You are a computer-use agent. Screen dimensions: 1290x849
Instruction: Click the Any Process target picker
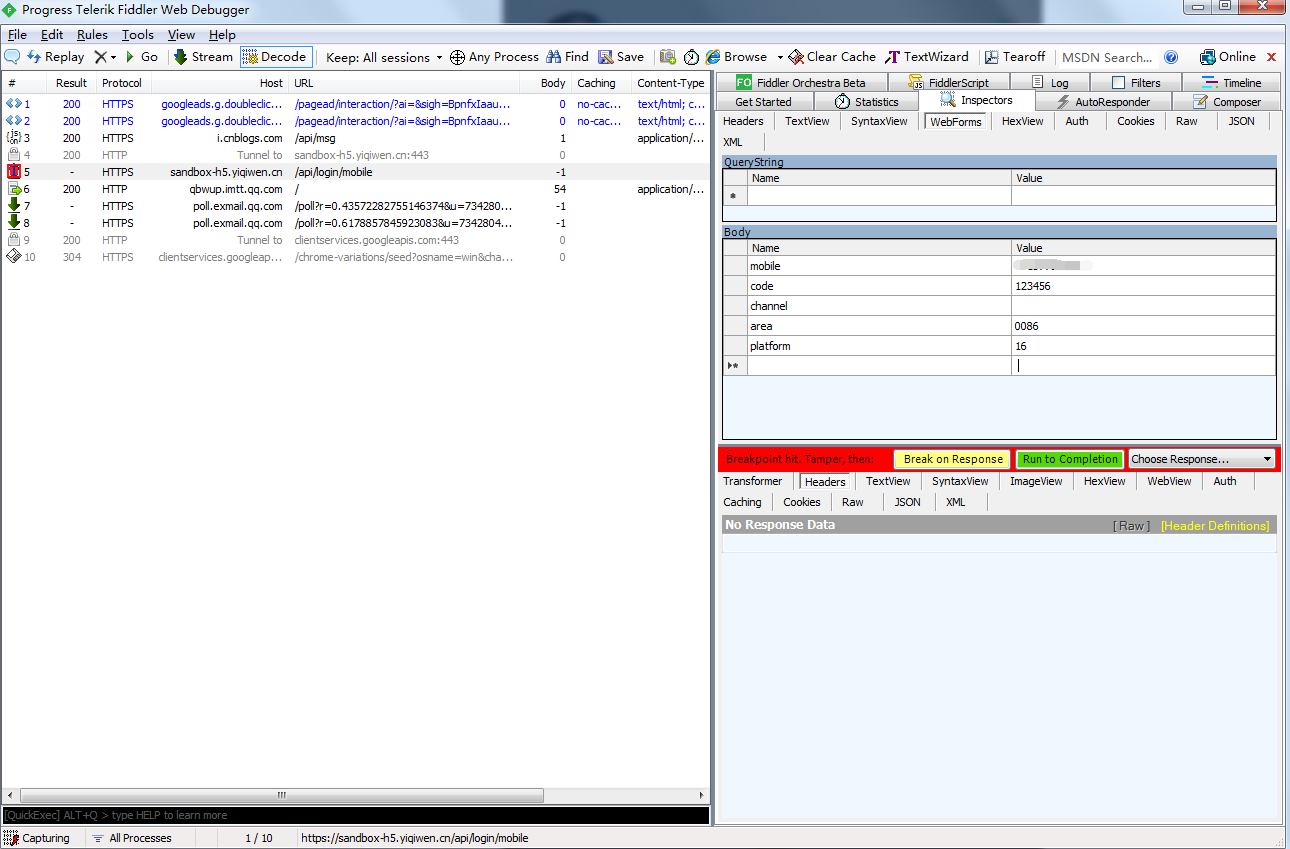coord(494,57)
